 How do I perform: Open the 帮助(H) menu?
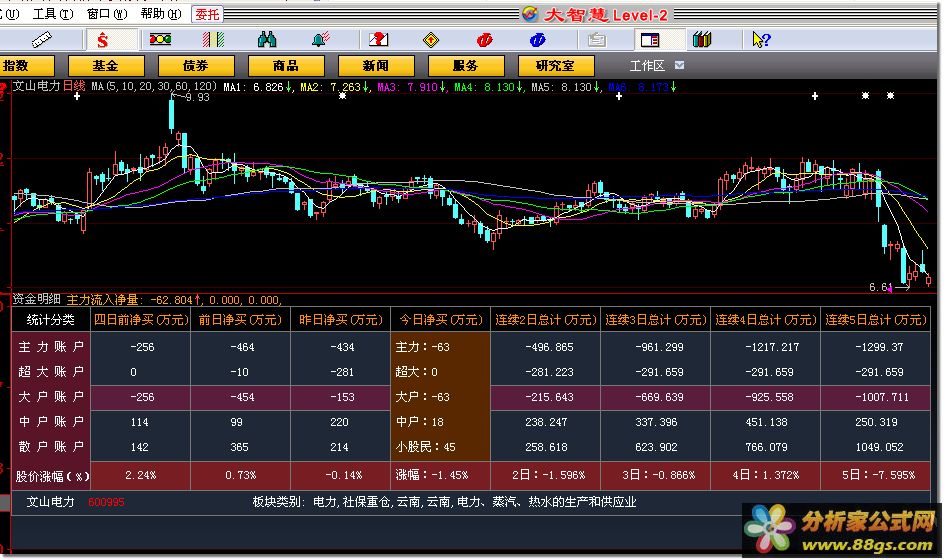[x=160, y=13]
